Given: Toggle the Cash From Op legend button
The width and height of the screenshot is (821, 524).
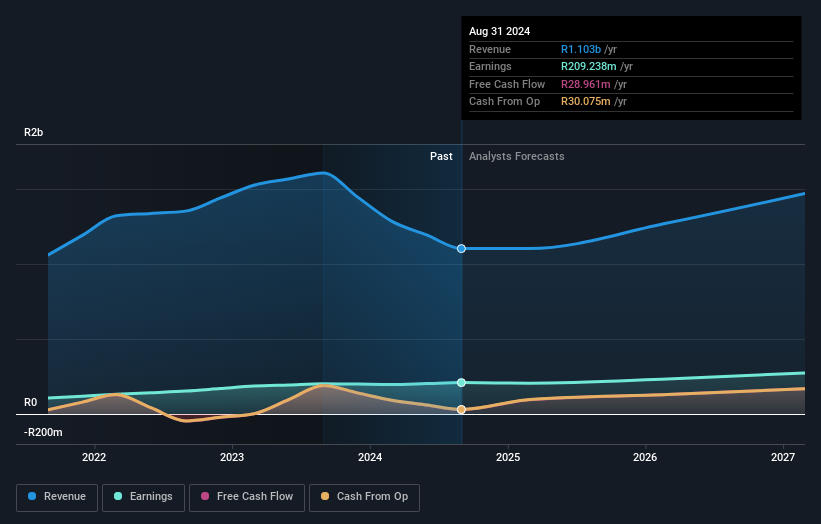Looking at the screenshot, I should pyautogui.click(x=364, y=497).
